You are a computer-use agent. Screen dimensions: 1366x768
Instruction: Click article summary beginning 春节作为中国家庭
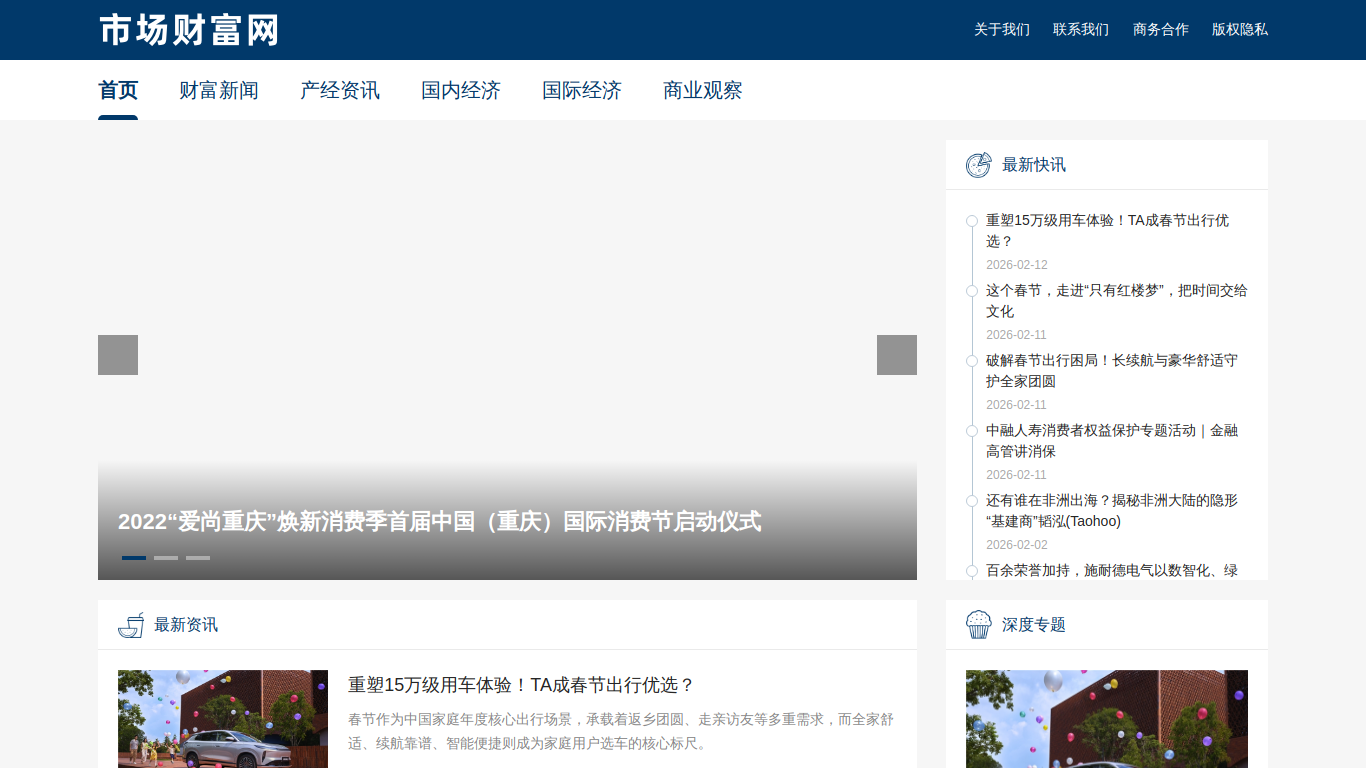(x=621, y=731)
